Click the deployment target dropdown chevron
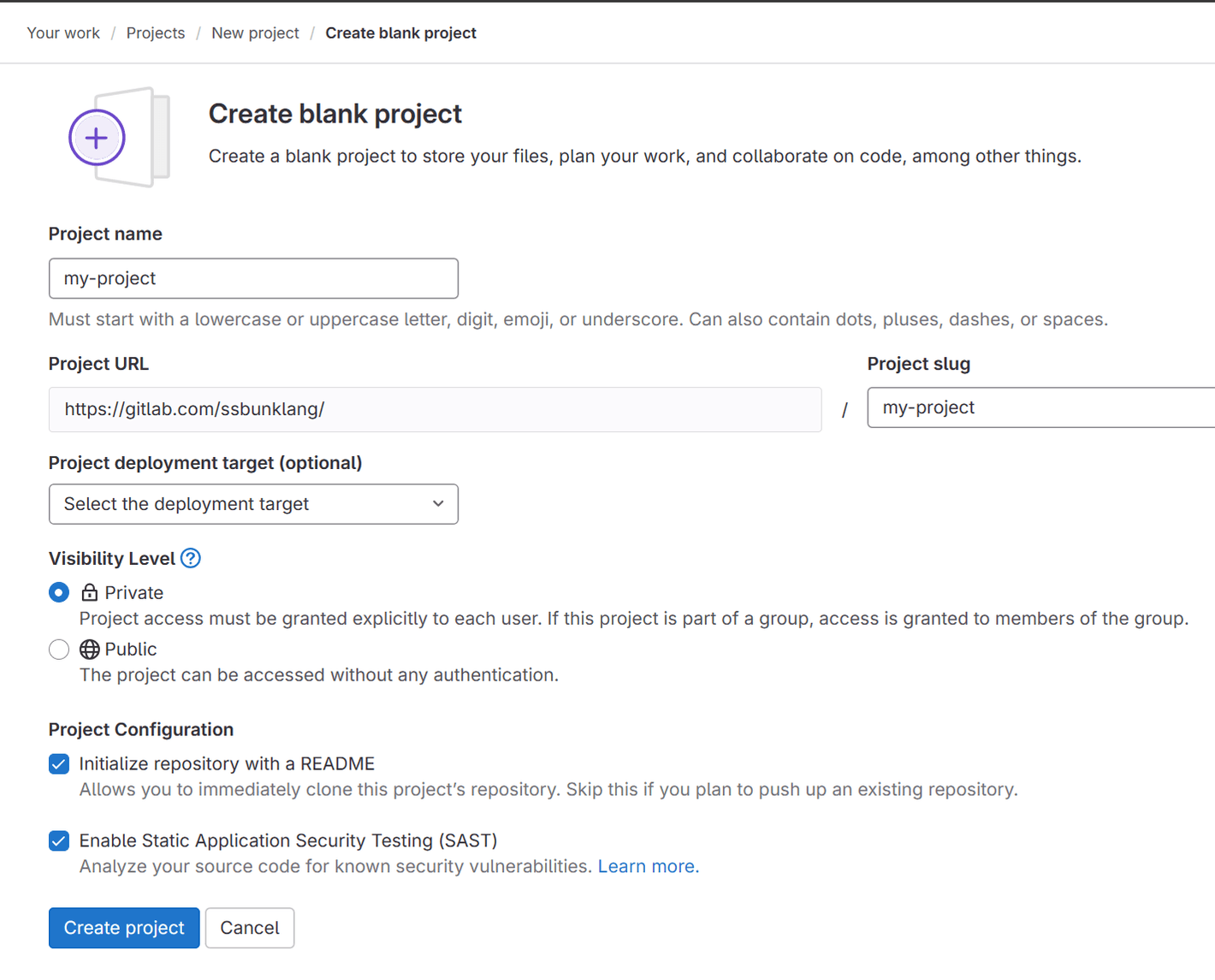Screen dimensions: 1215x980 pyautogui.click(x=437, y=504)
